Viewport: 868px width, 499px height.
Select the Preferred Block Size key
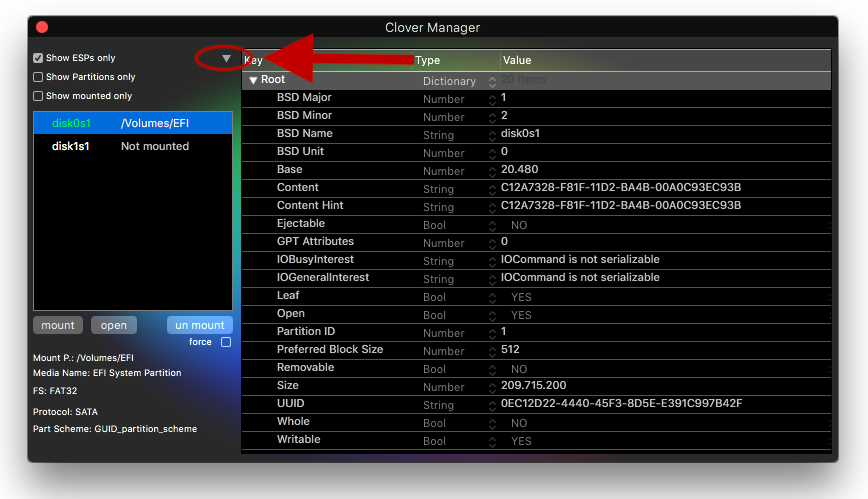(330, 349)
